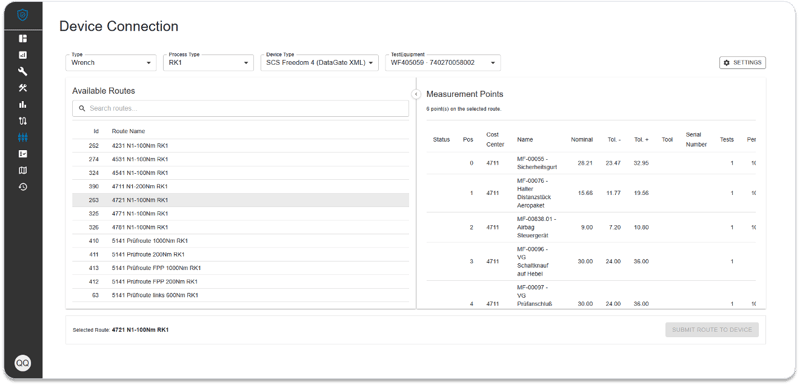Click measurement point MF-00055 Sicherheitsgurt

tap(536, 163)
